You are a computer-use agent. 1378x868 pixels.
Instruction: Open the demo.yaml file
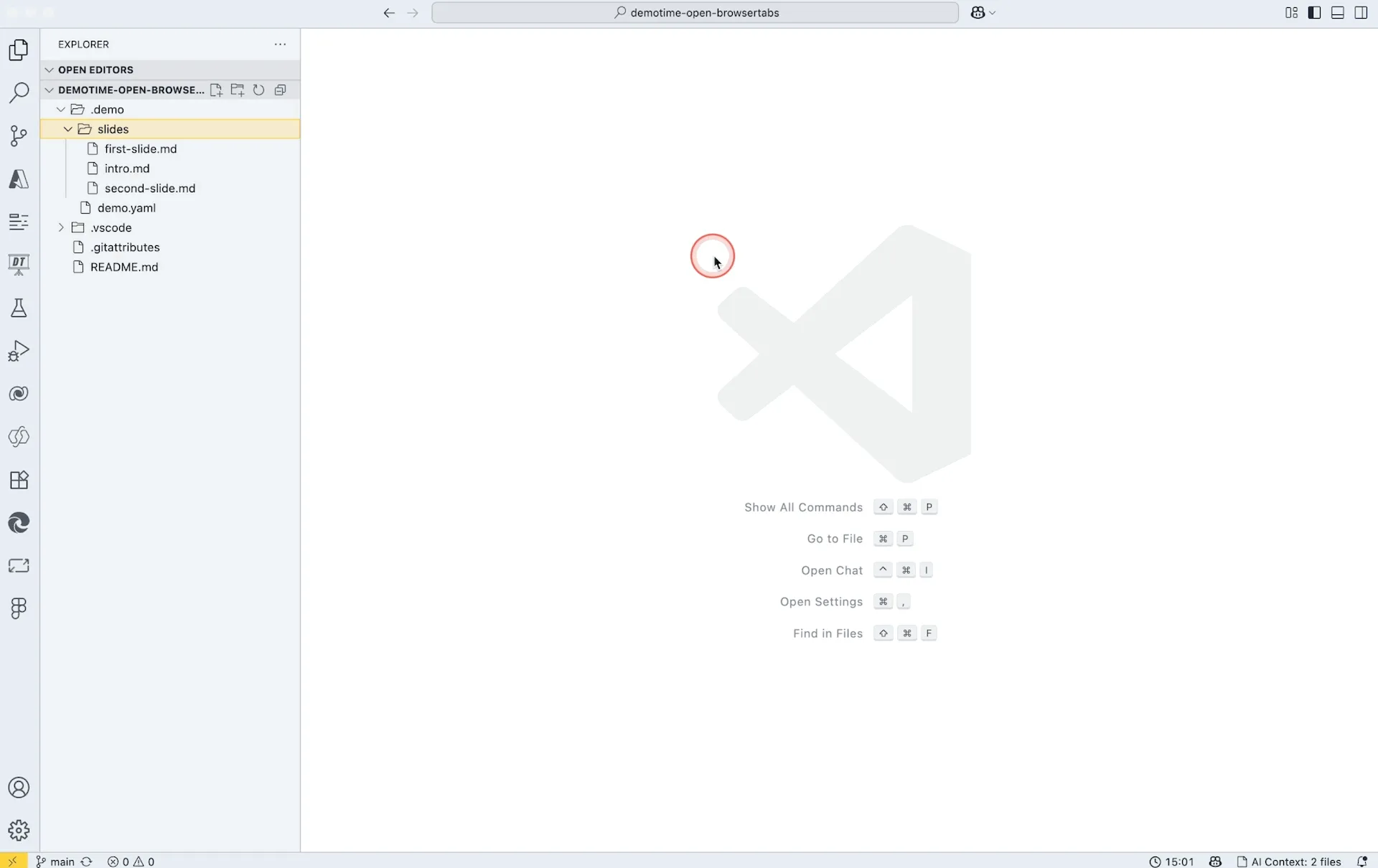[126, 208]
